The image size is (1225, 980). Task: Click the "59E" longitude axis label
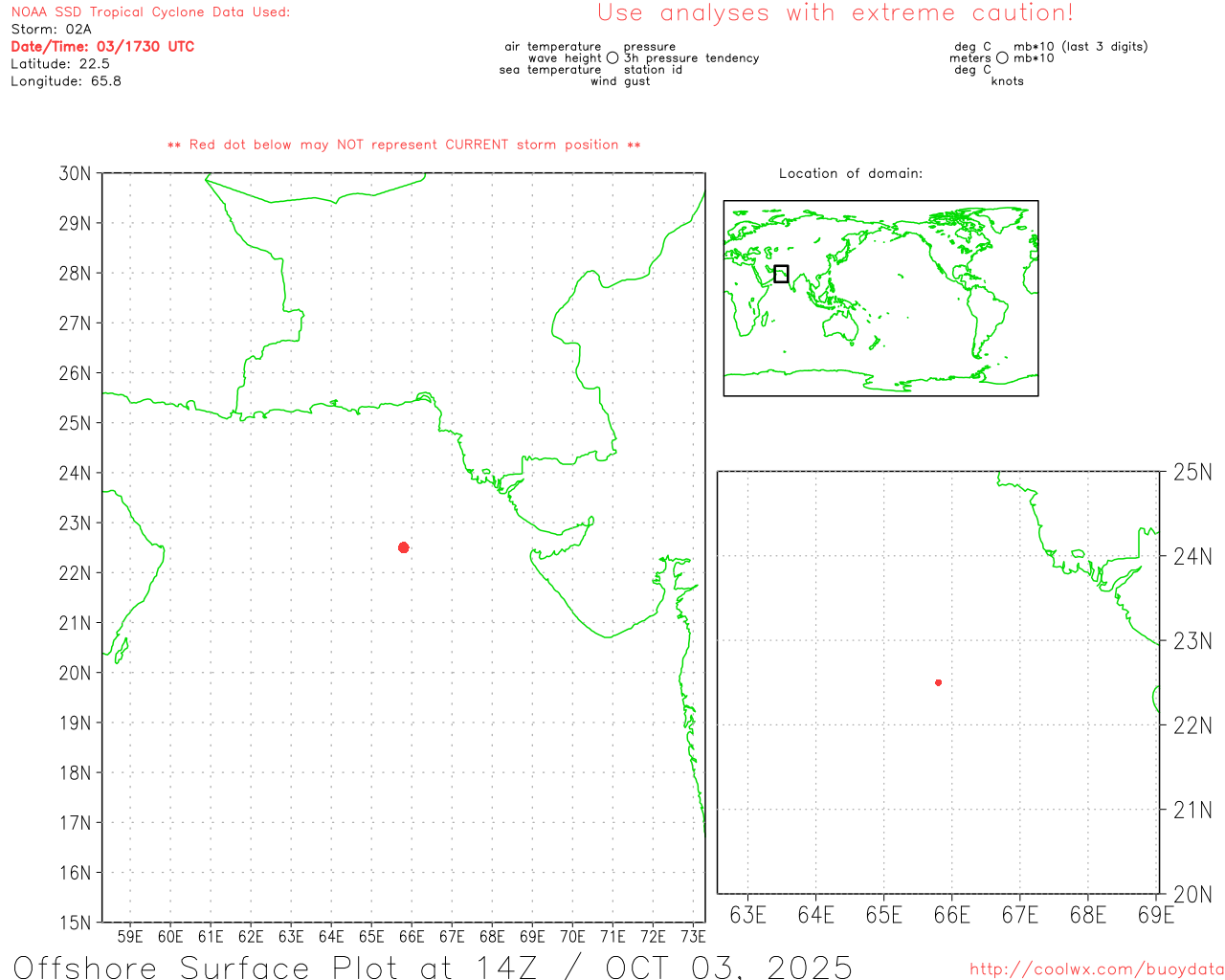coord(130,936)
